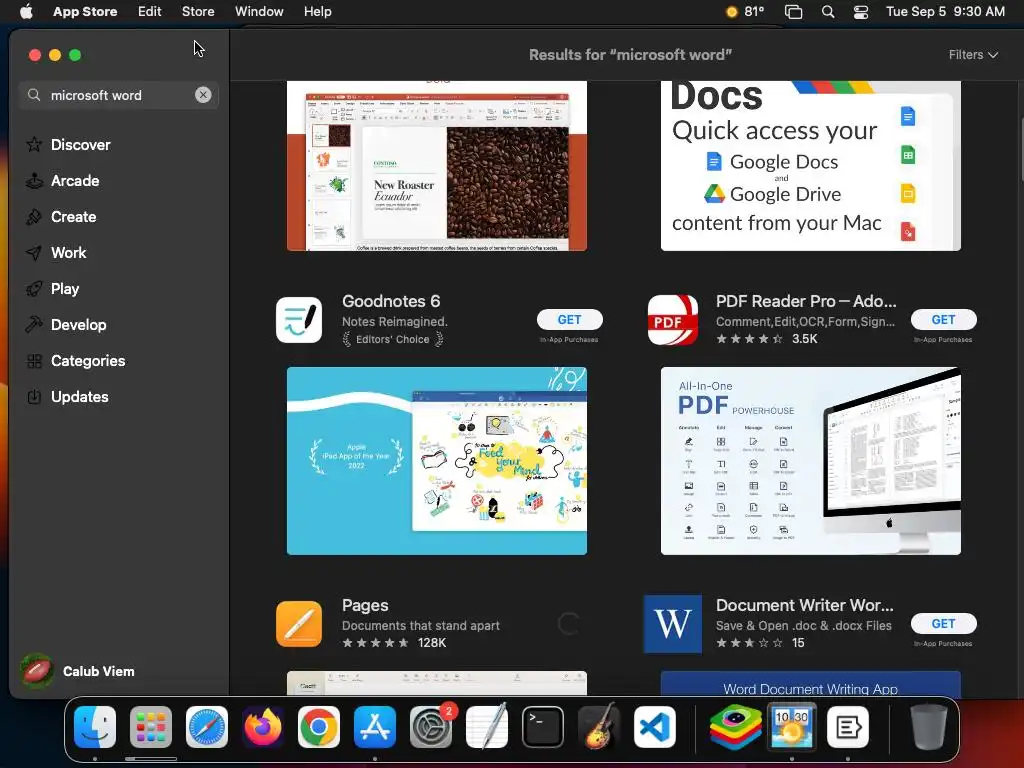Open the Edit menu
Viewport: 1024px width, 768px height.
[150, 12]
